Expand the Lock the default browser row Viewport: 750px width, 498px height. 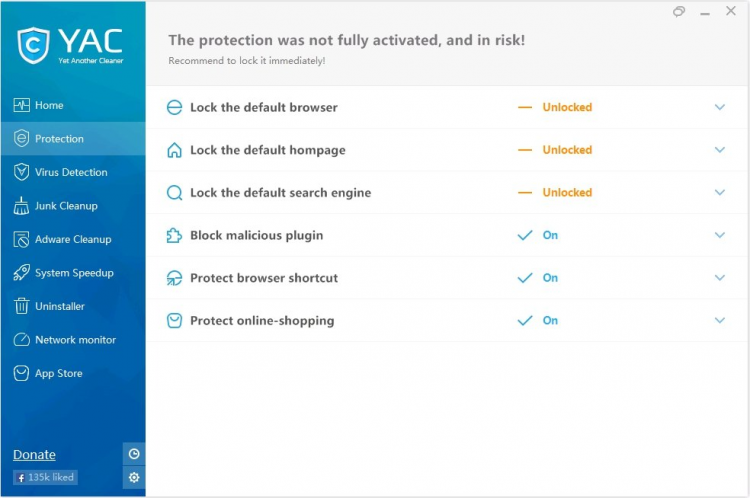719,107
